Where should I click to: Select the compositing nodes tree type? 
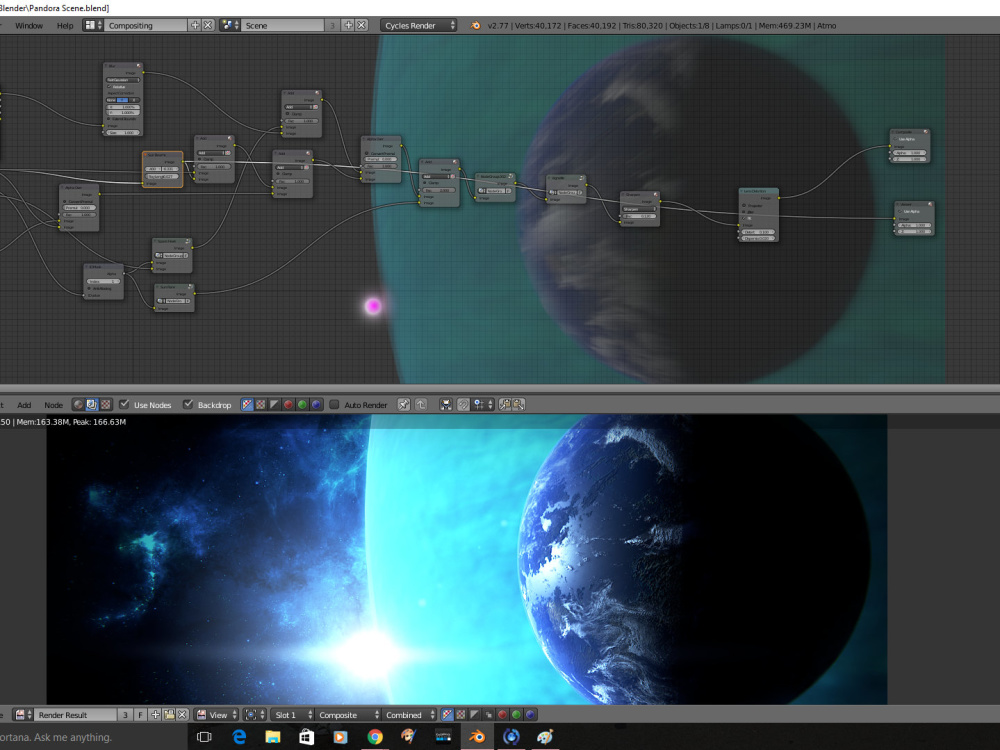point(92,404)
